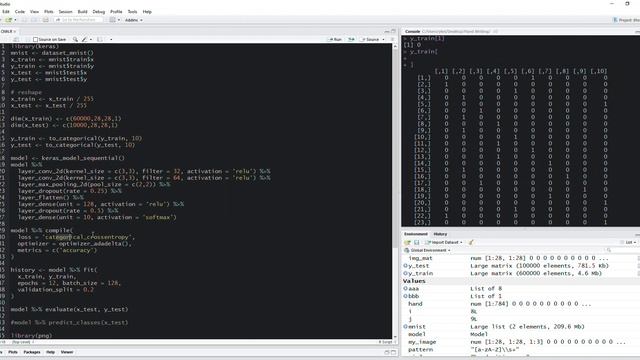Open the Session menu
Viewport: 640px width, 360px height.
(65, 12)
